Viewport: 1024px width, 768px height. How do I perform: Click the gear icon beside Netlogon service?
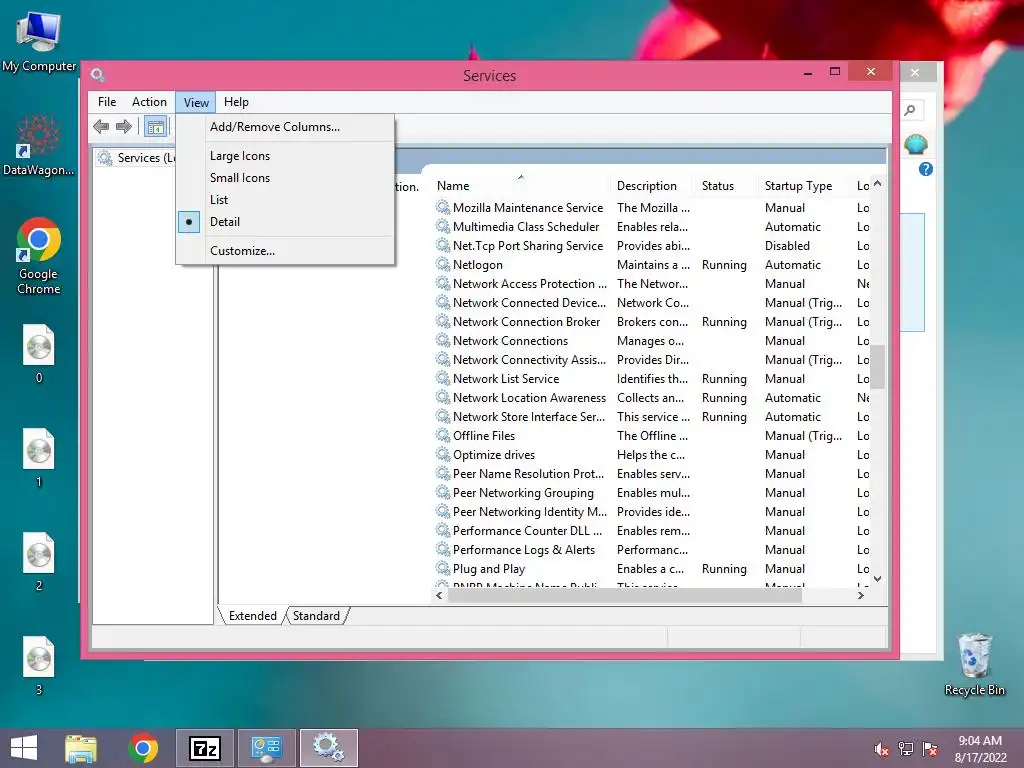pos(443,264)
